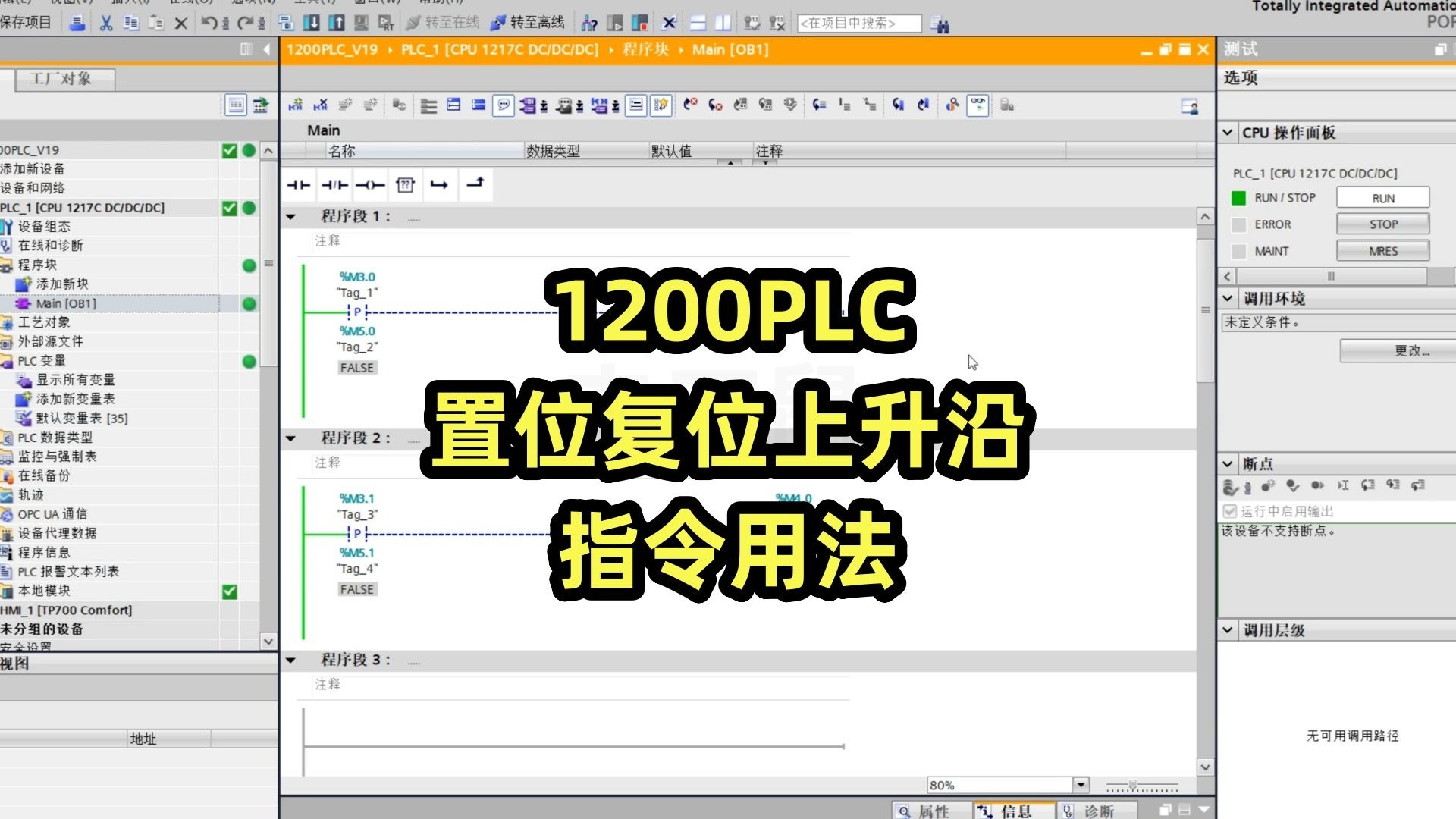Screen dimensions: 1456x819
Task: Click the start CPU icon
Action: pos(615,24)
